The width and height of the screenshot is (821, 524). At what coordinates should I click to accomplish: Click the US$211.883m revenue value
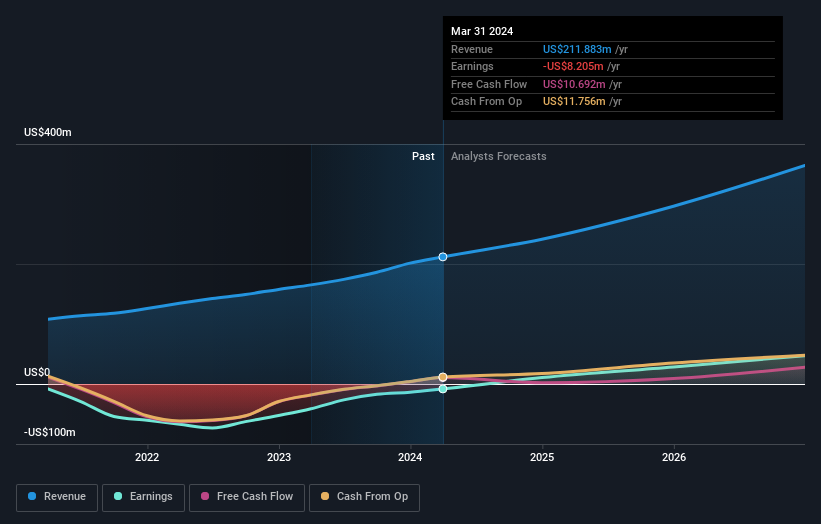point(577,49)
